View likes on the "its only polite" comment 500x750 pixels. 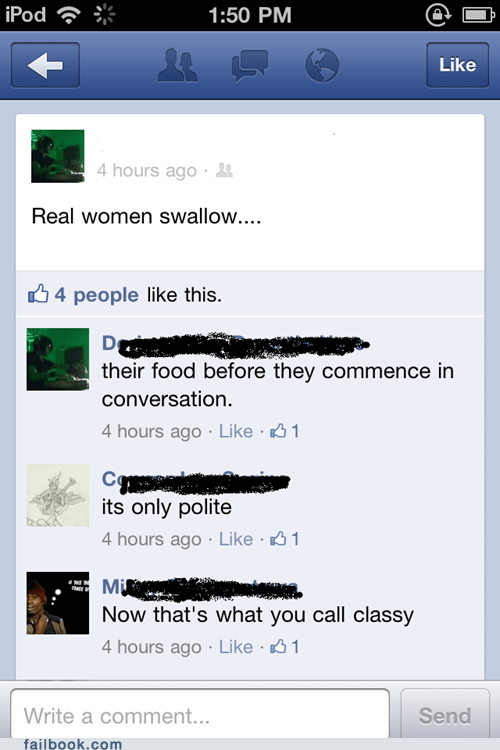point(285,539)
